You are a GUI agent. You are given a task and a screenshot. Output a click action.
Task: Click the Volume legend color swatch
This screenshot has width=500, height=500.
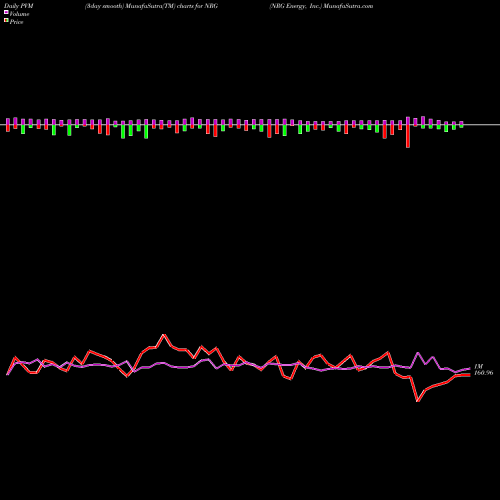(x=6, y=12)
